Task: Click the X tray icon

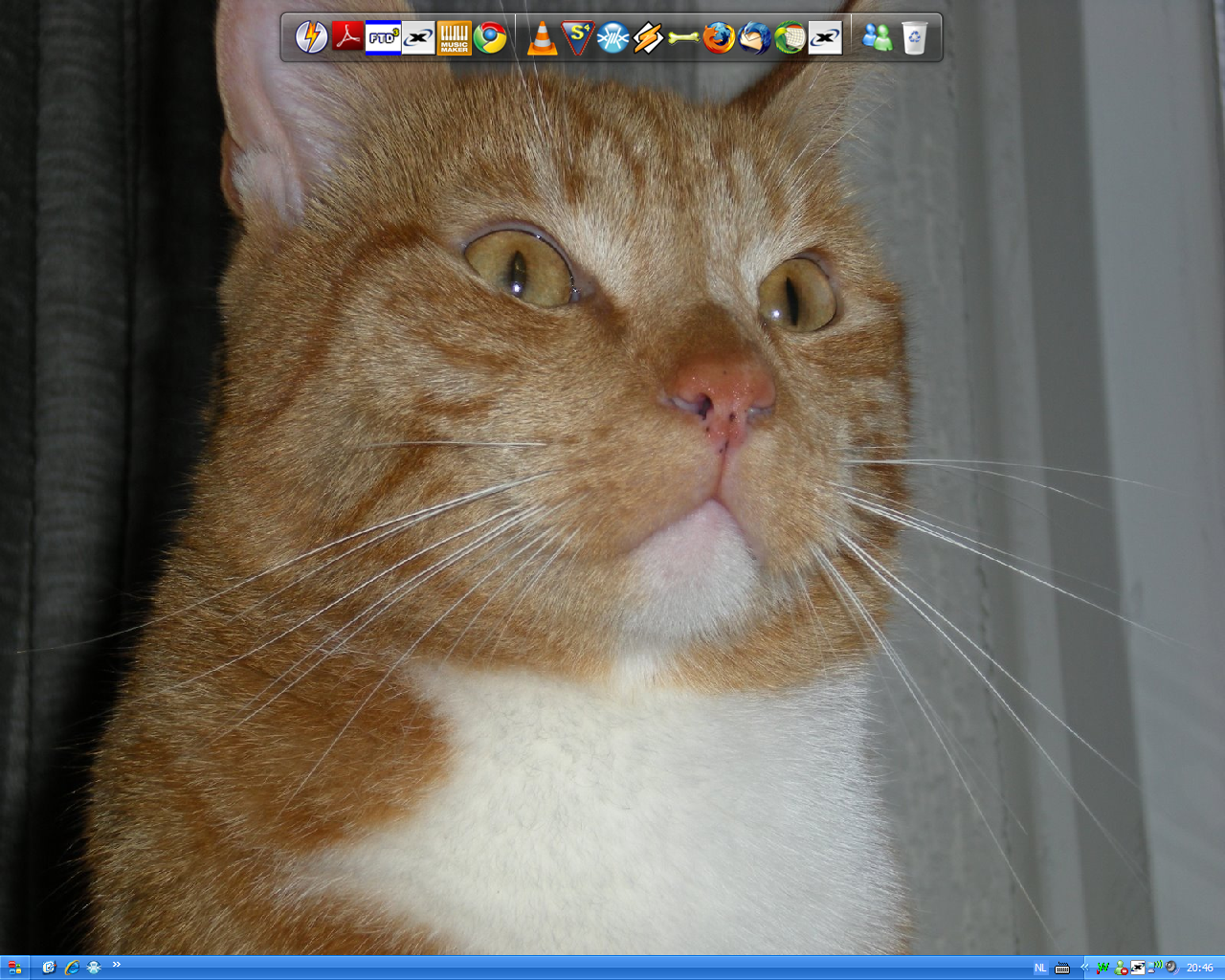Action: (x=1138, y=968)
